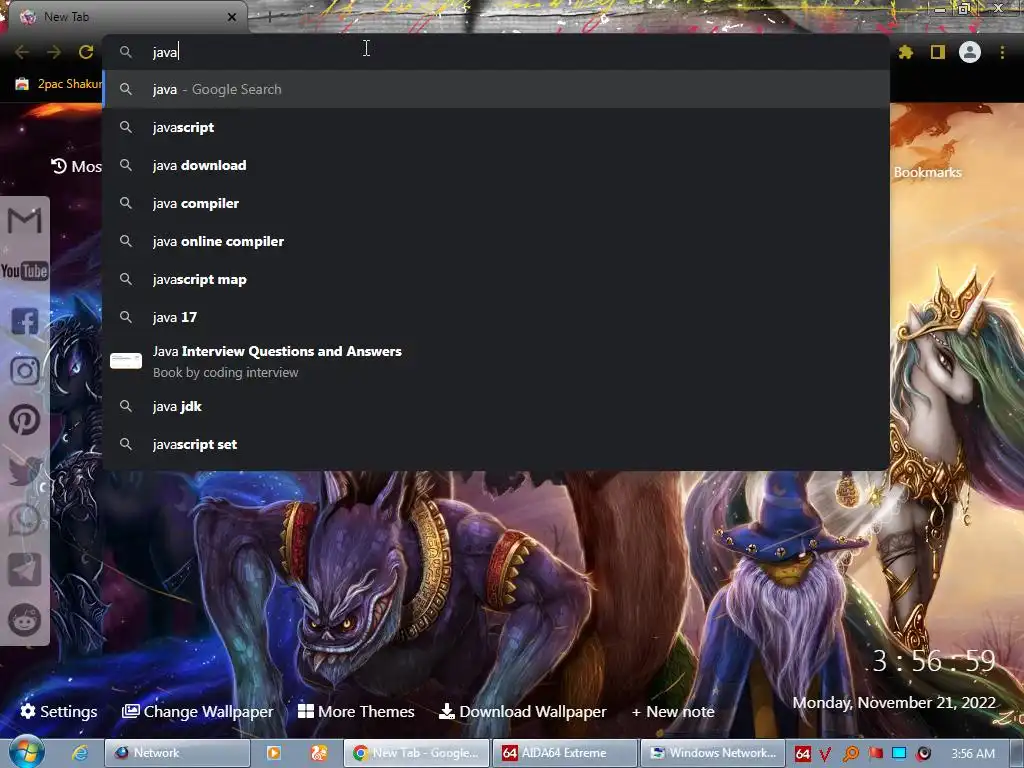Open More Themes
Image resolution: width=1024 pixels, height=768 pixels.
(x=356, y=711)
